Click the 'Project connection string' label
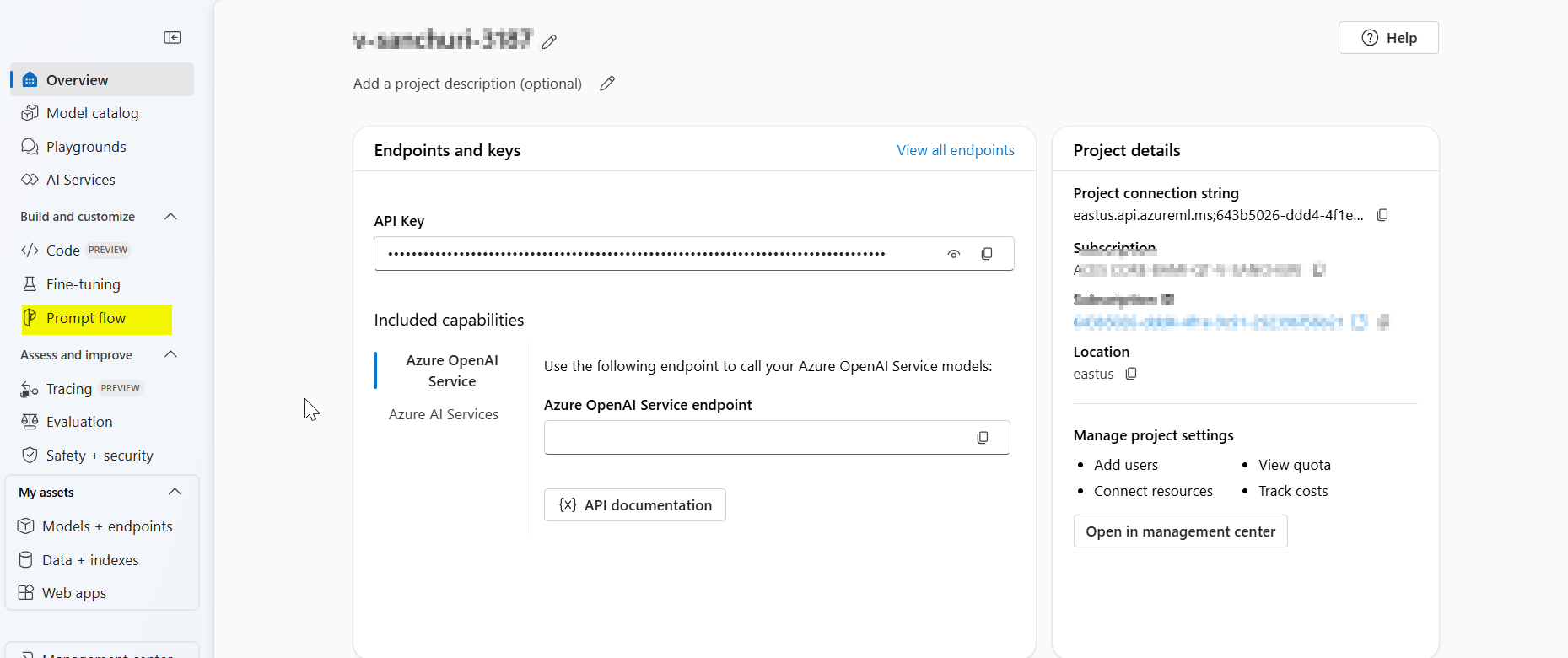 (1156, 193)
